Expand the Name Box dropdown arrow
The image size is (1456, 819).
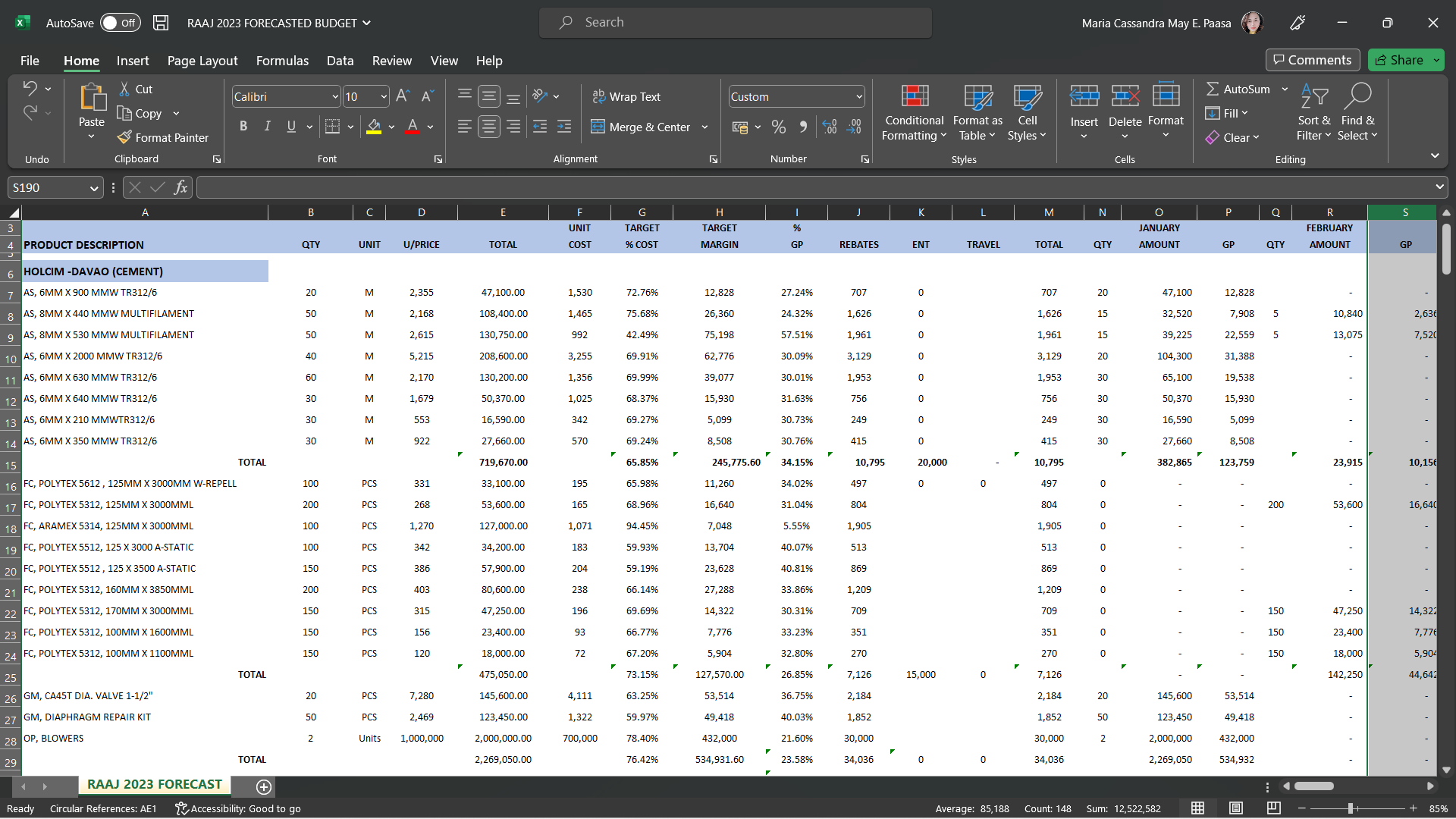94,187
